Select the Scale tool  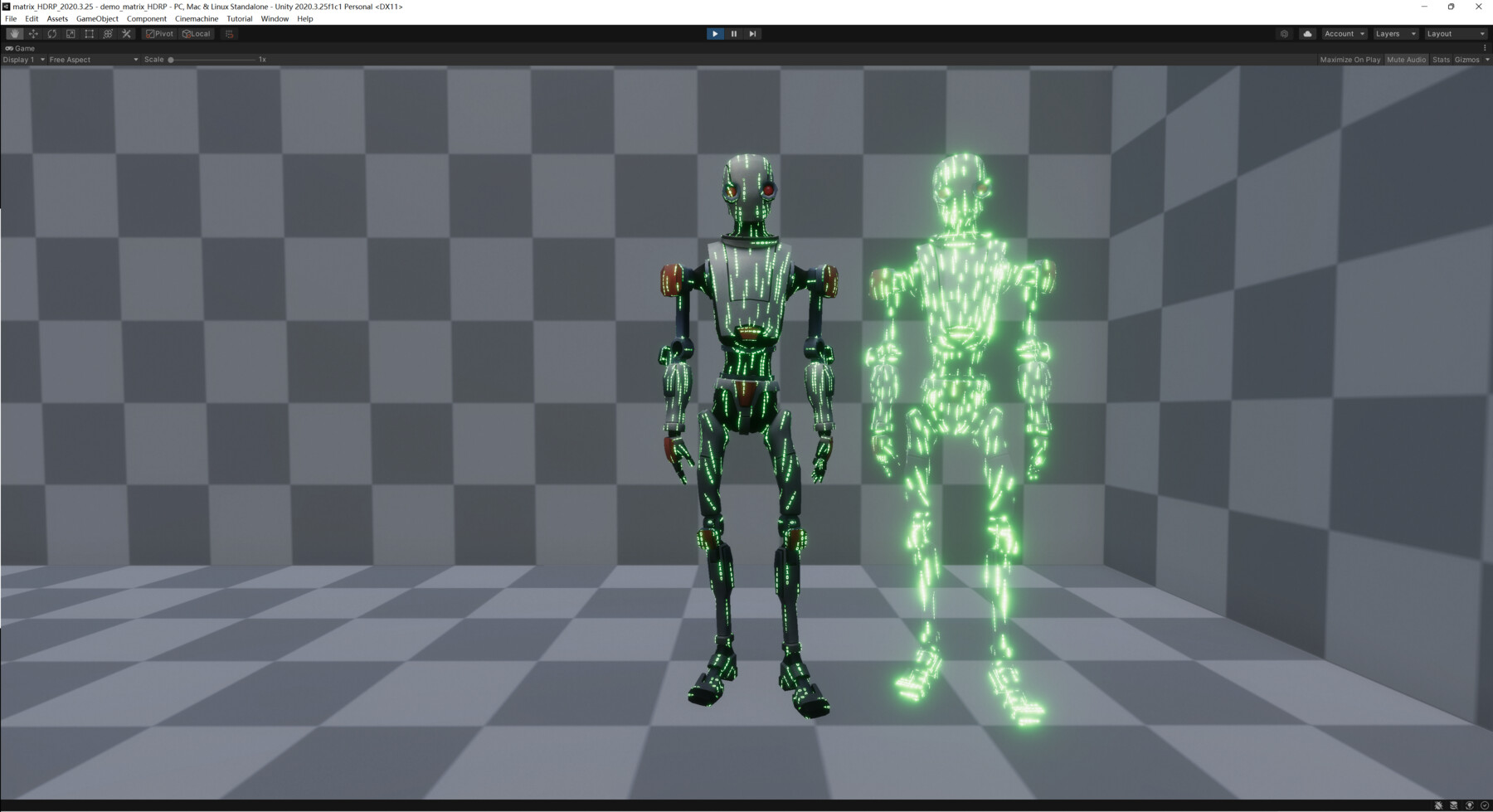pos(71,33)
